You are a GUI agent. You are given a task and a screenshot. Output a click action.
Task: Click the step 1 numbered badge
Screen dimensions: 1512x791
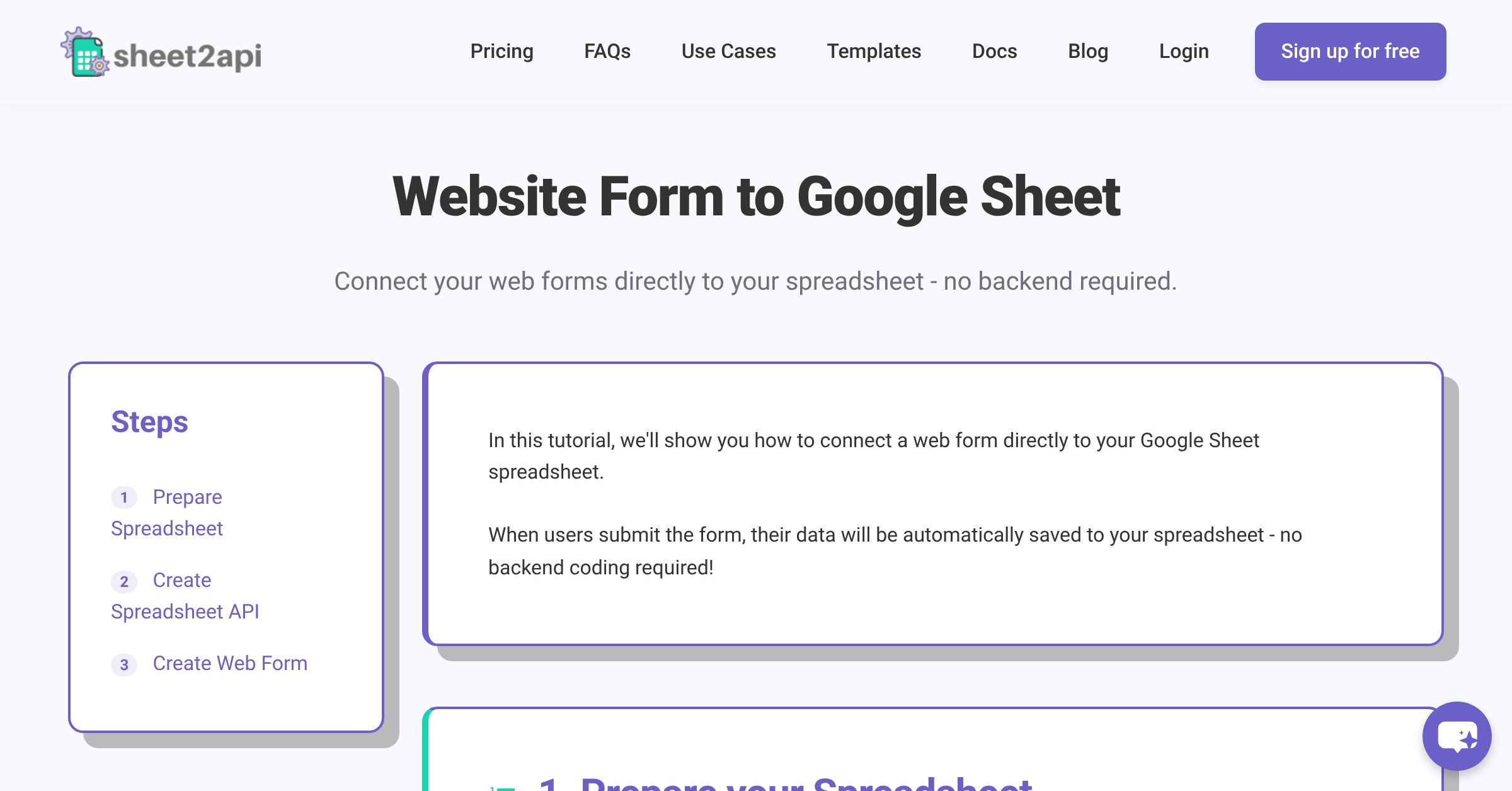(124, 497)
